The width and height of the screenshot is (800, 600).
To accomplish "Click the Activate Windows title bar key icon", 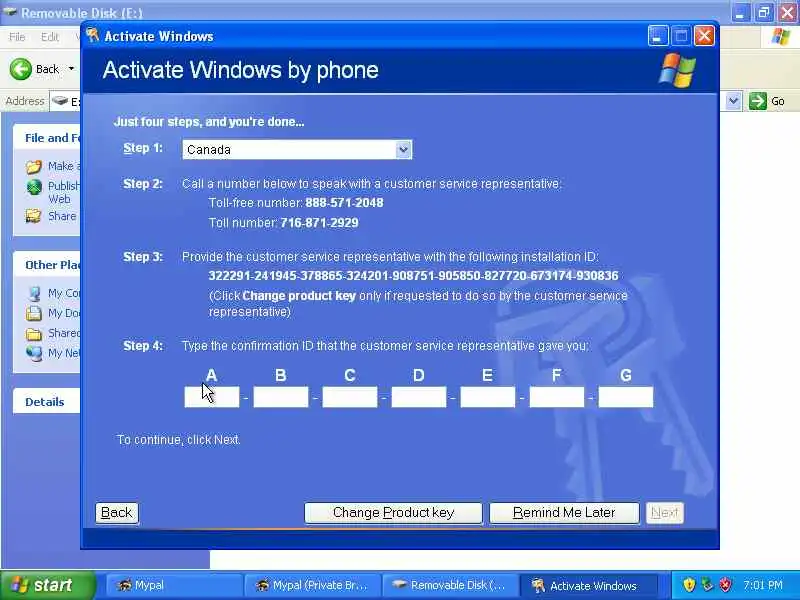I will [x=93, y=36].
